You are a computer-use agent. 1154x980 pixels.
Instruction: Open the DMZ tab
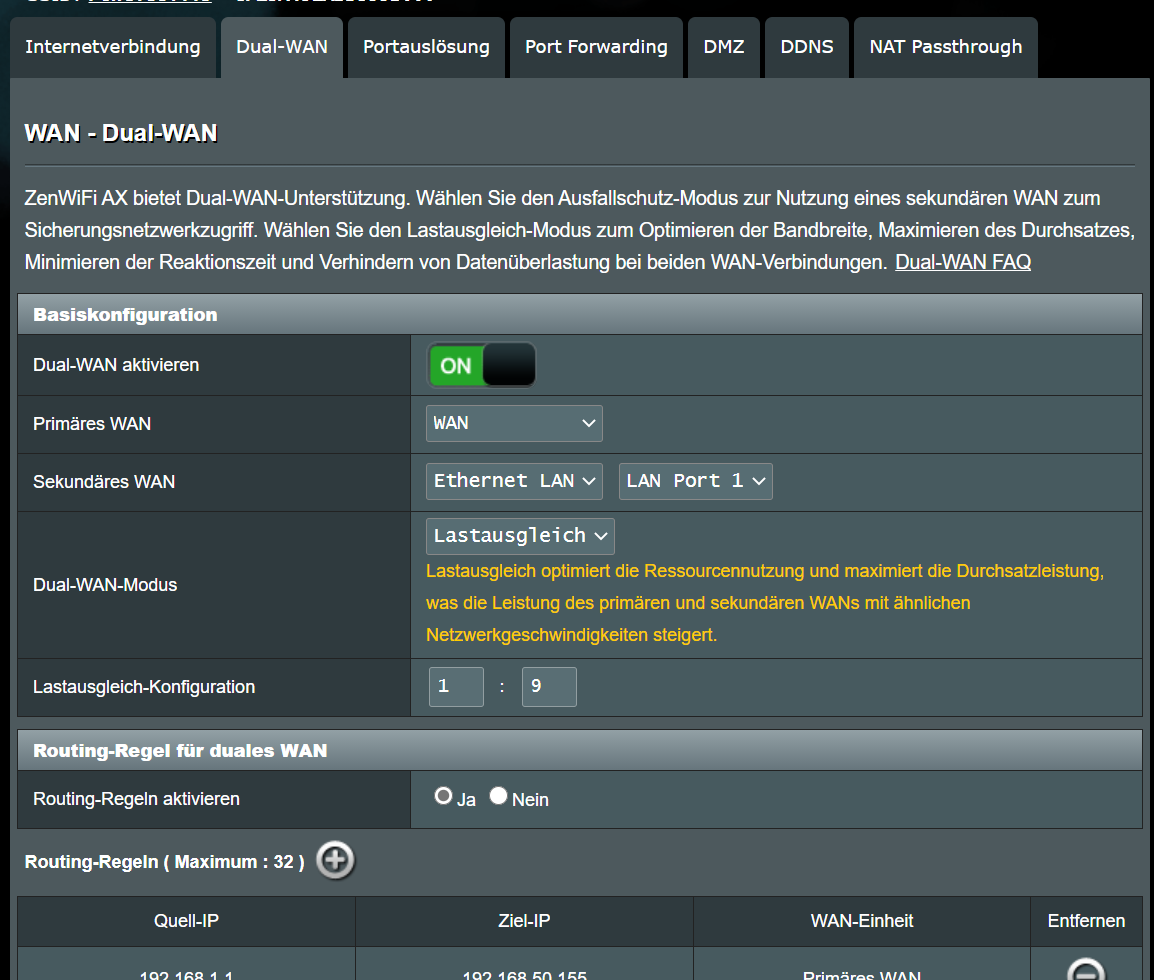723,47
